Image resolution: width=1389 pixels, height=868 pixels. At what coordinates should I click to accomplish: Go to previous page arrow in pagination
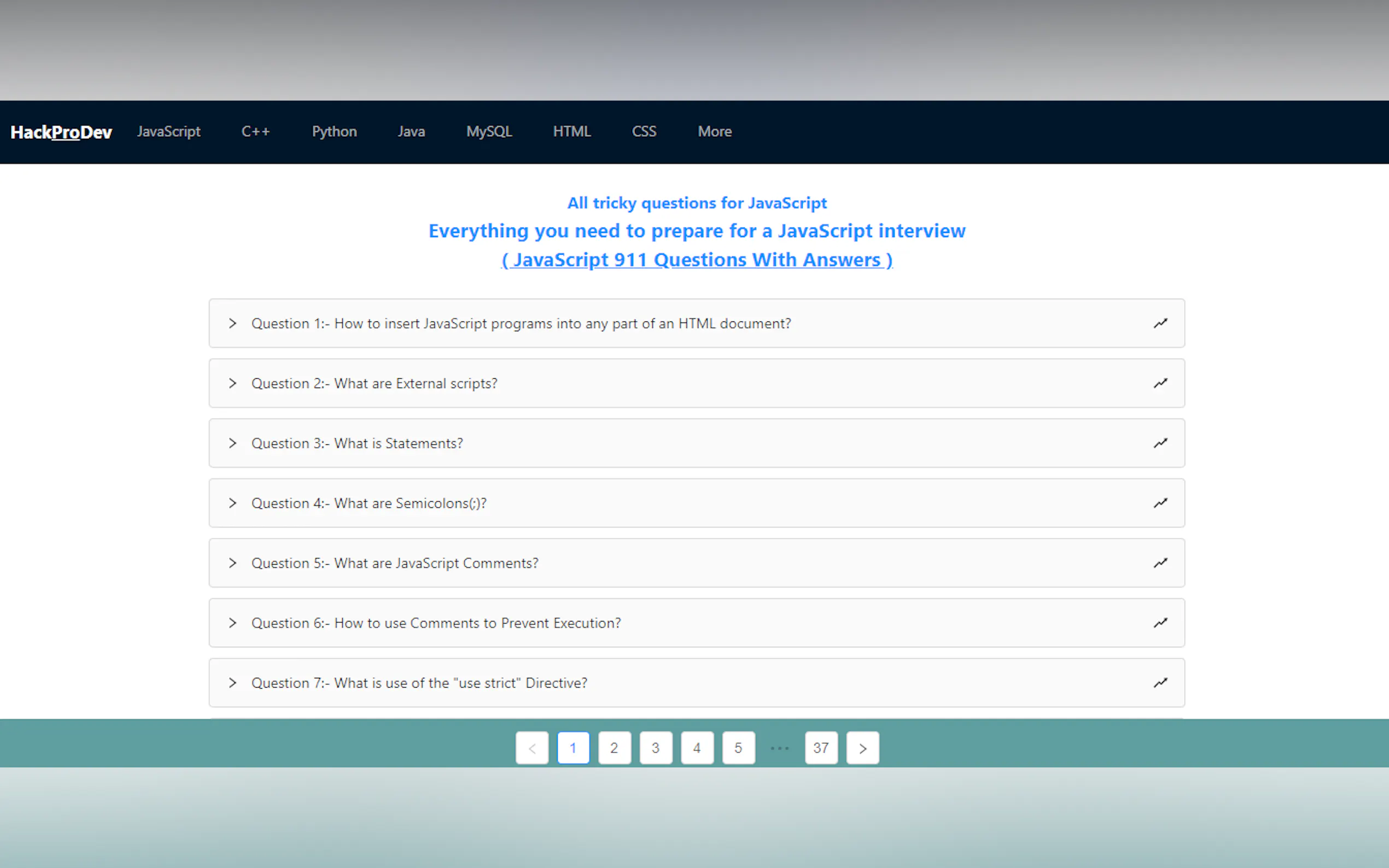coord(532,748)
